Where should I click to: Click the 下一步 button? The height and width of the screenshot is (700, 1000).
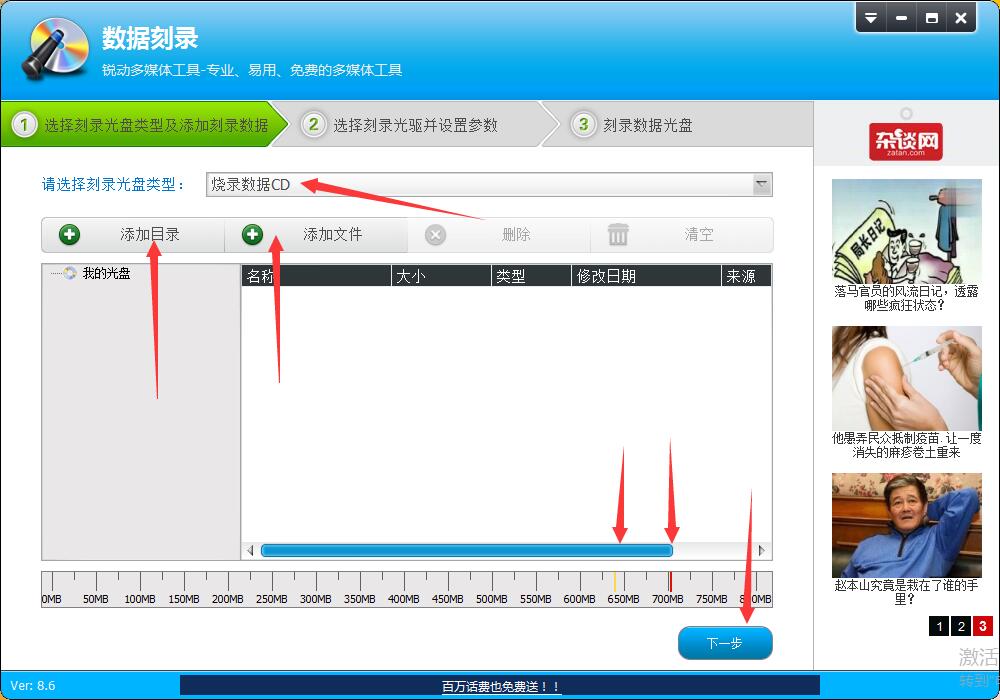tap(724, 643)
